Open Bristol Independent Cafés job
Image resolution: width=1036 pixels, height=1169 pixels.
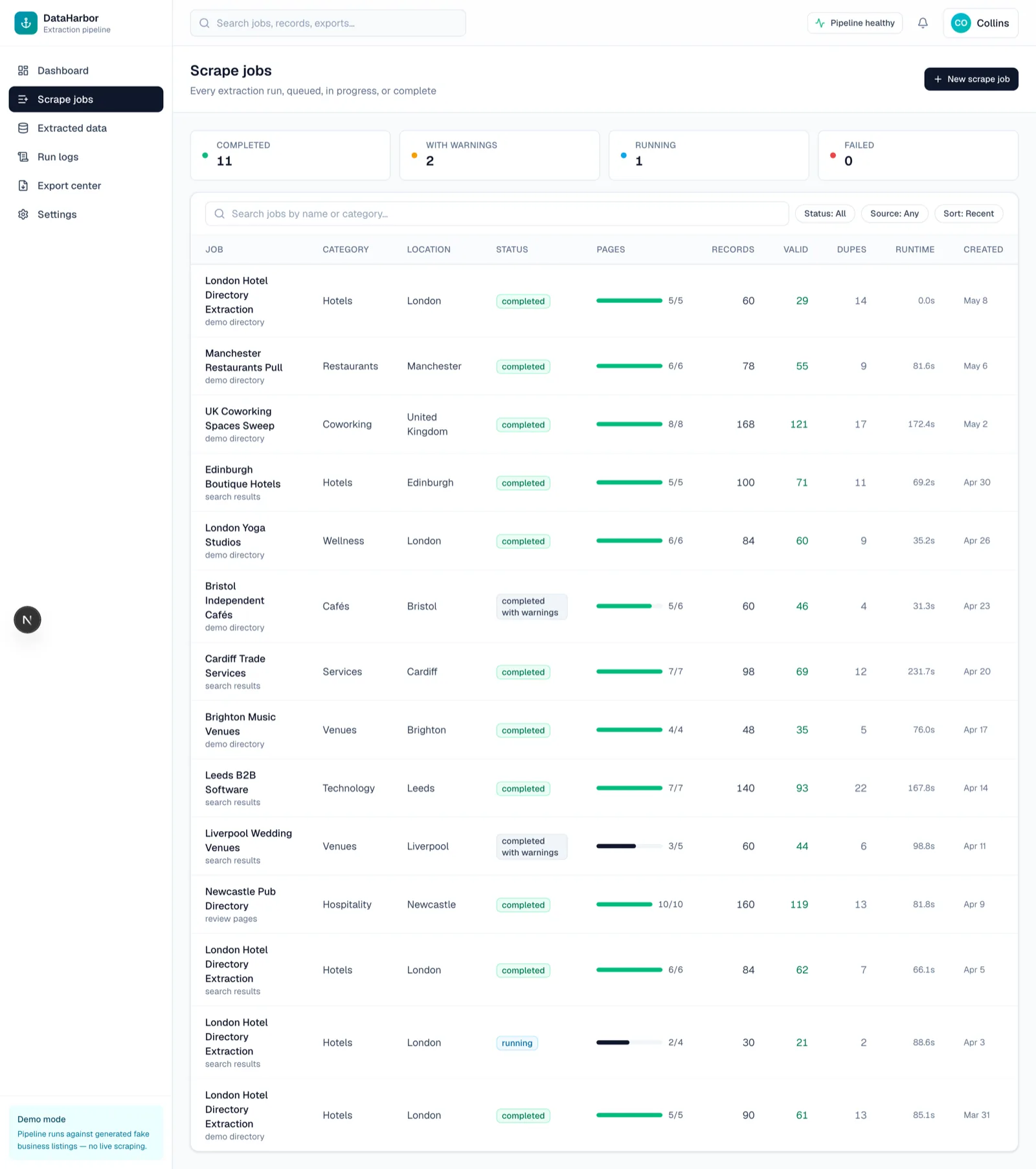click(x=234, y=601)
